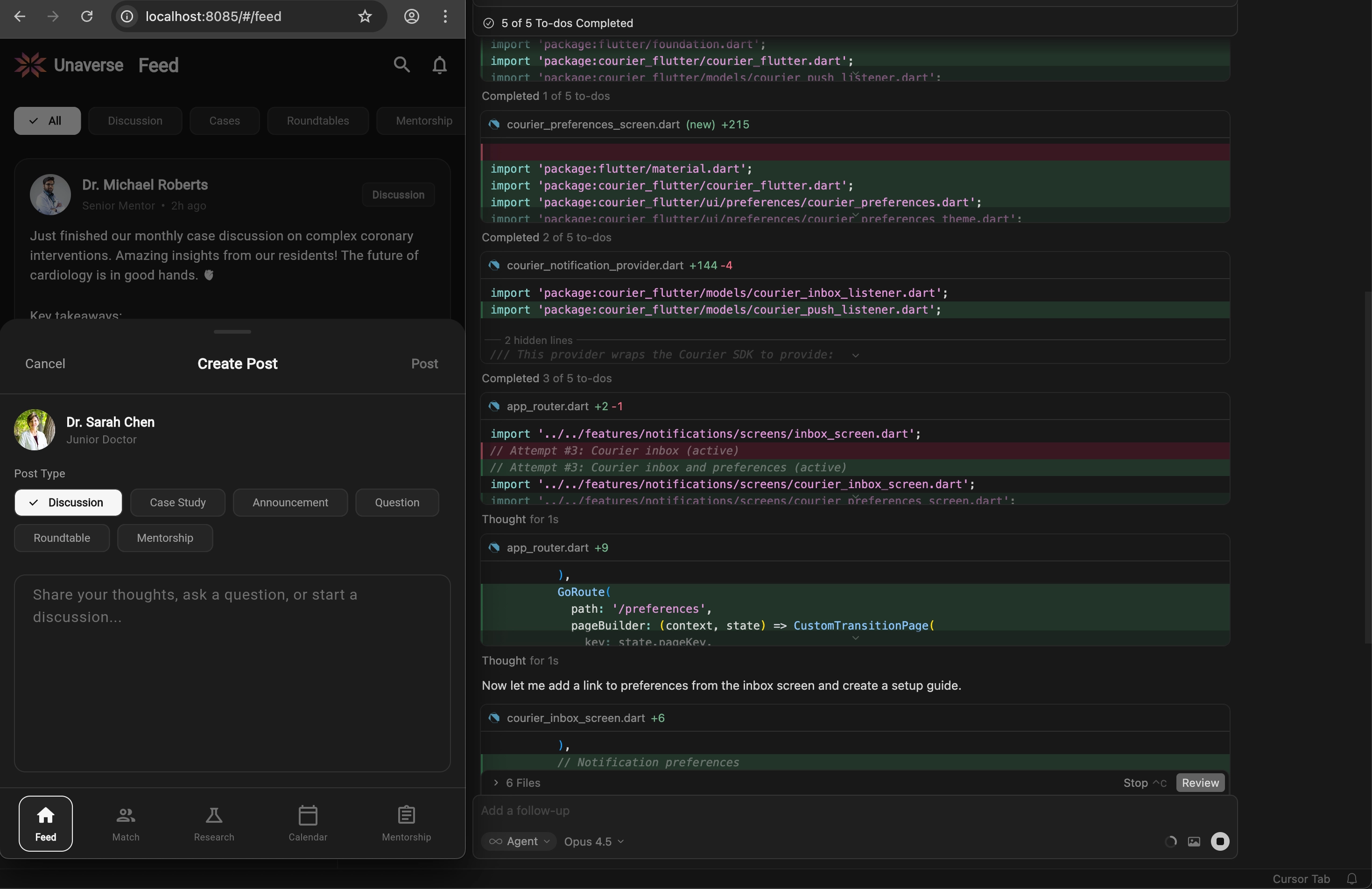The height and width of the screenshot is (889, 1372).
Task: Attach an image in the follow-up composer
Action: click(x=1194, y=842)
